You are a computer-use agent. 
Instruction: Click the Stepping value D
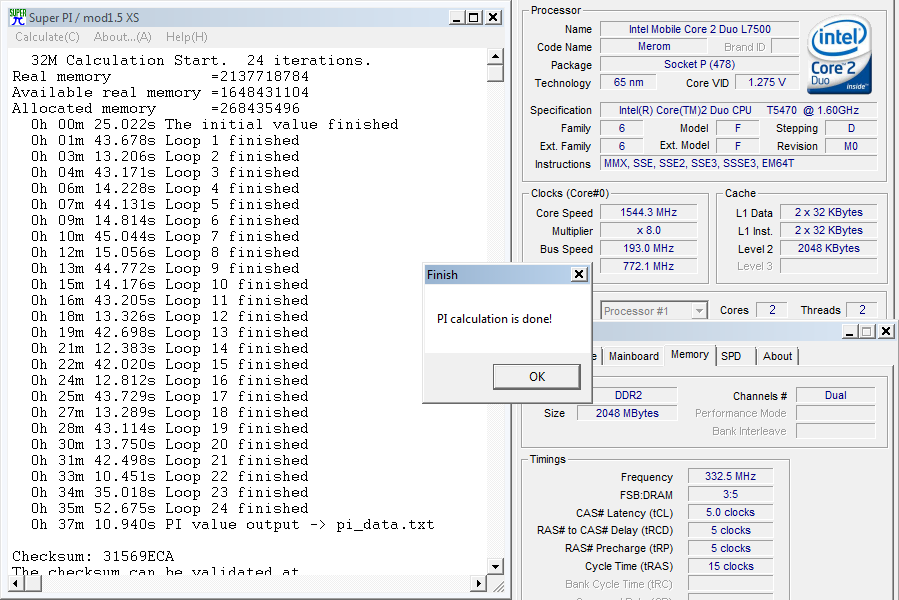coord(851,128)
